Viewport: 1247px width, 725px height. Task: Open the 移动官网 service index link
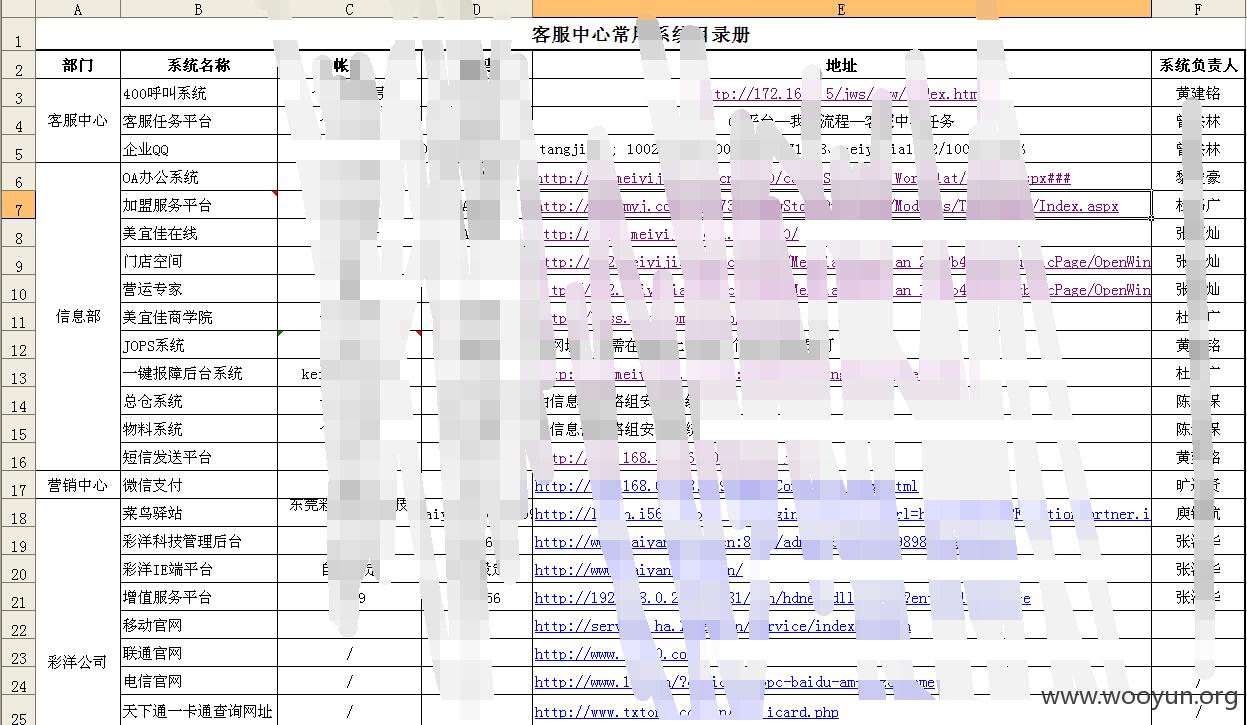(722, 626)
